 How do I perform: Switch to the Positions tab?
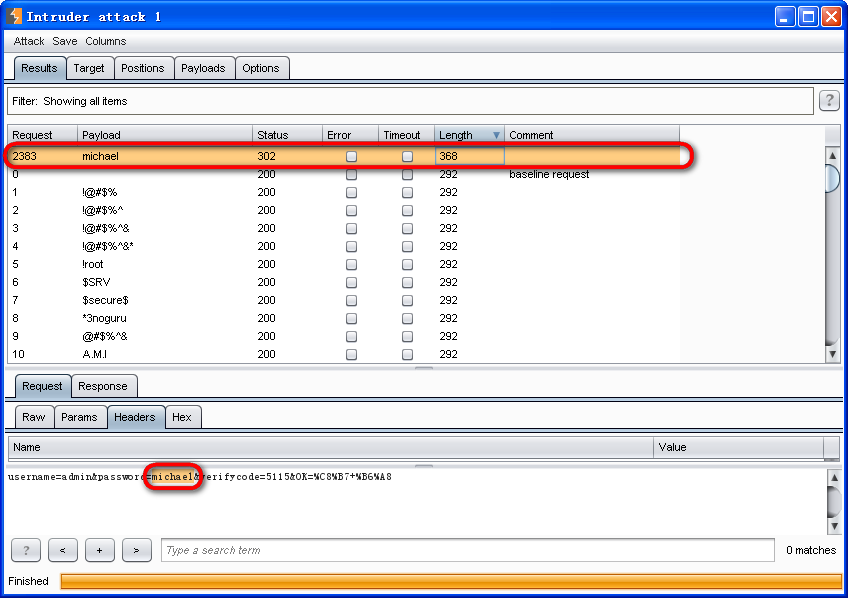pos(143,68)
